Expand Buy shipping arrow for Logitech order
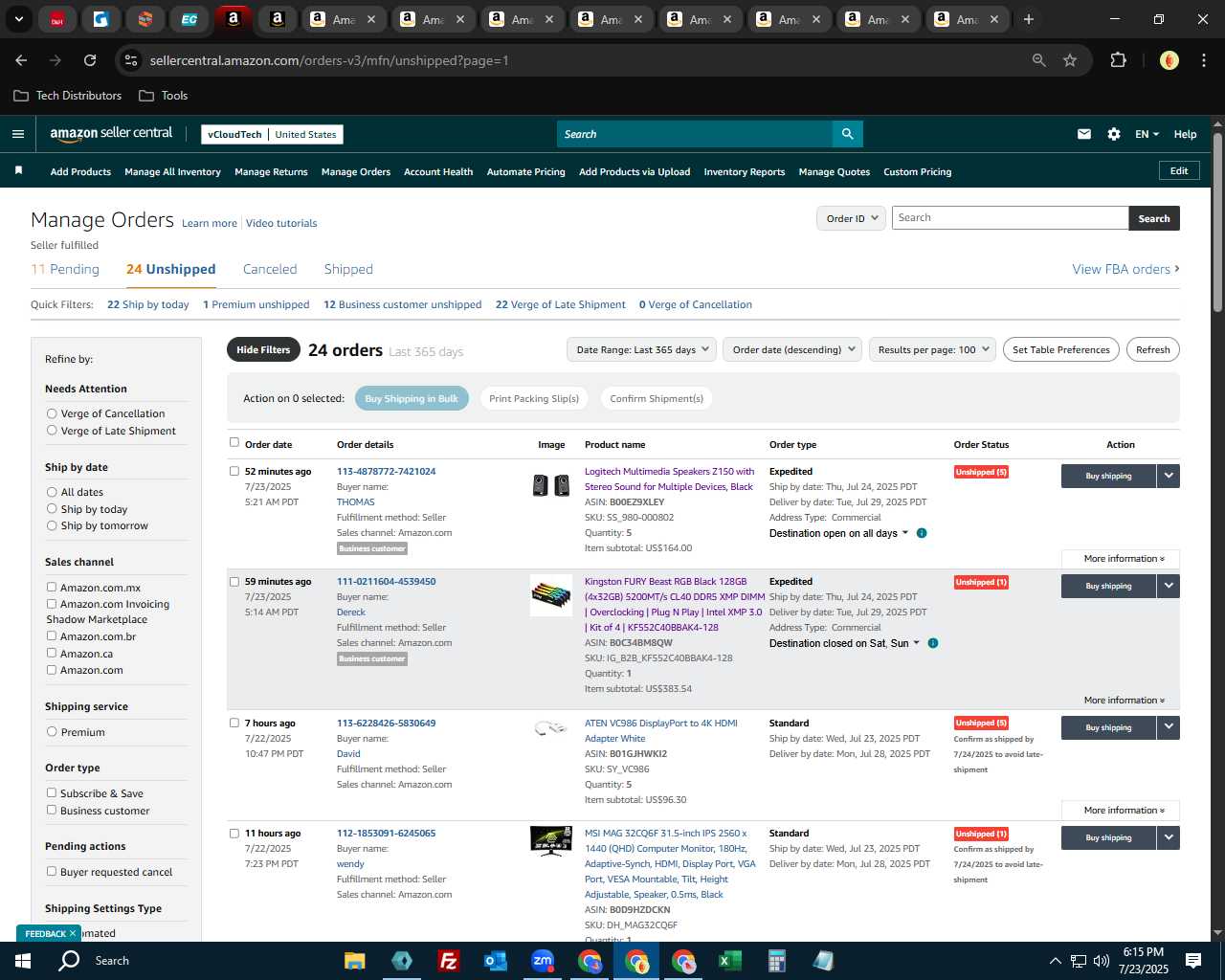 coord(1169,476)
